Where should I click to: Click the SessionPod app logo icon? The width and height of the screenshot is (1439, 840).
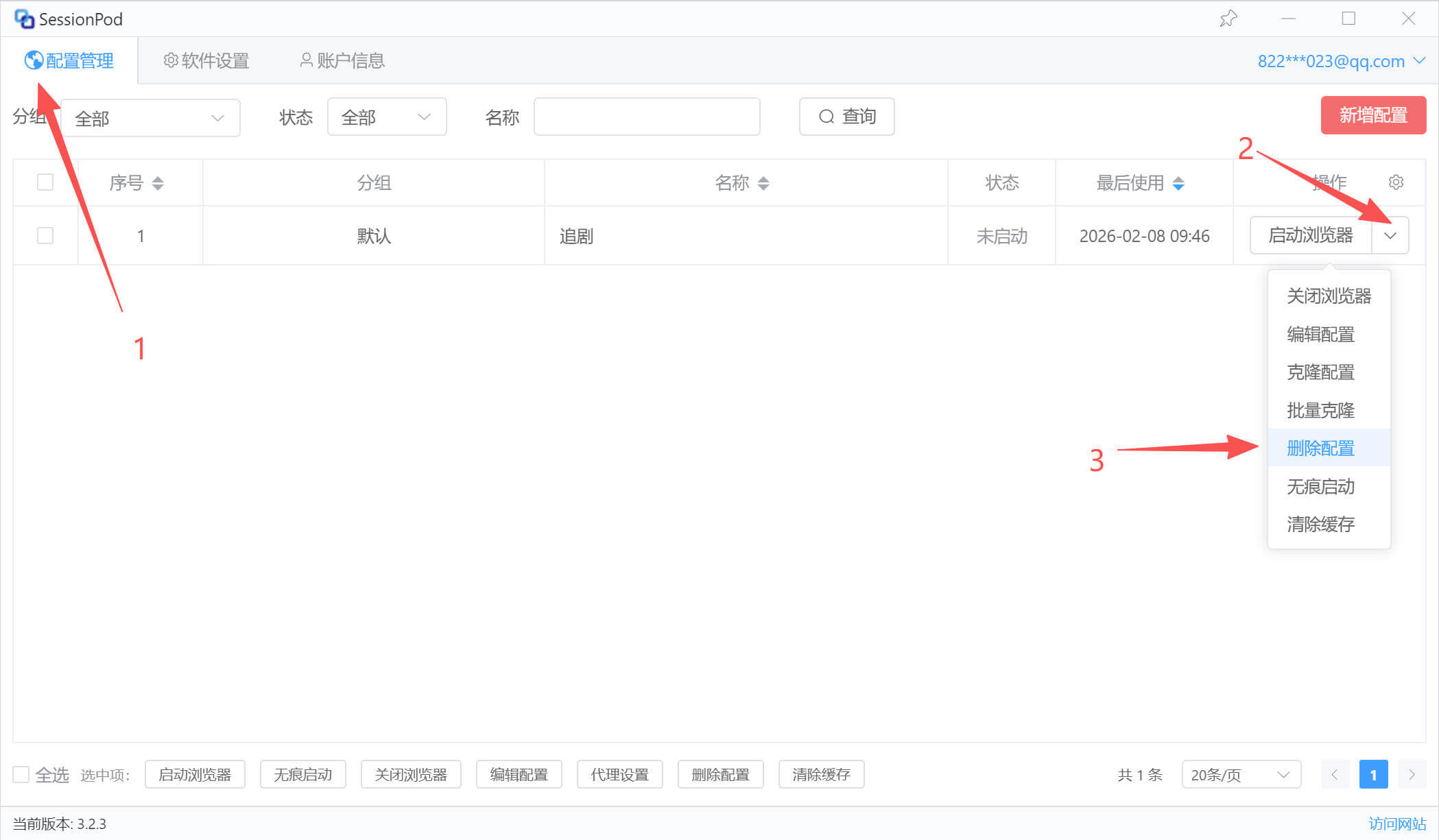[24, 19]
